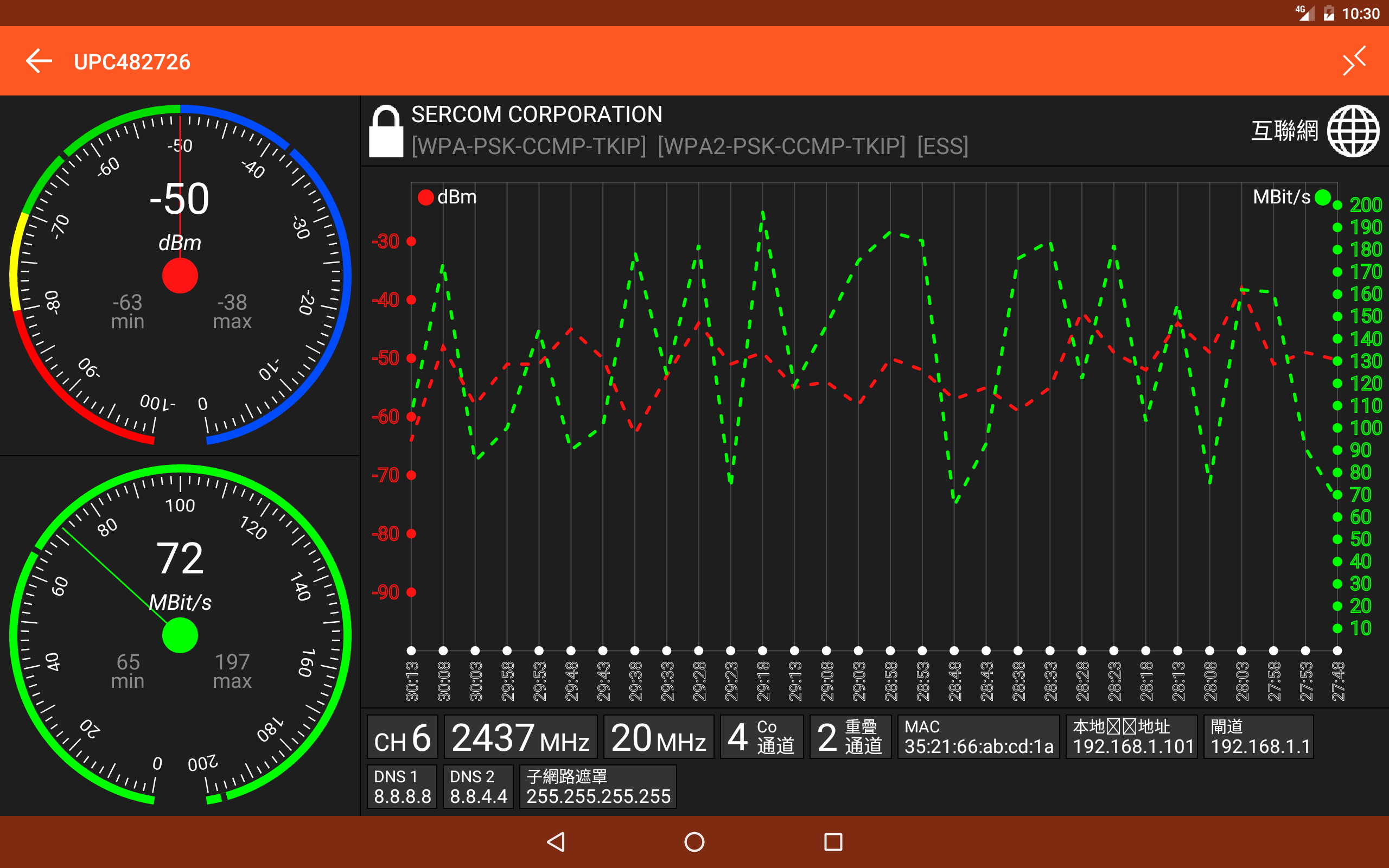Tap the 65 min speed value
Screen dimensions: 1389x868
coord(128,662)
